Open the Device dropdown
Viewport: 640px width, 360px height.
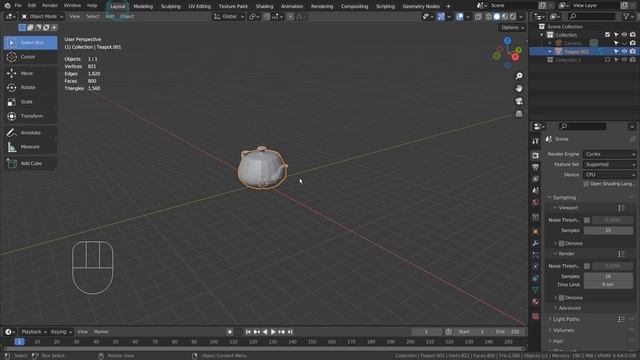click(x=609, y=175)
